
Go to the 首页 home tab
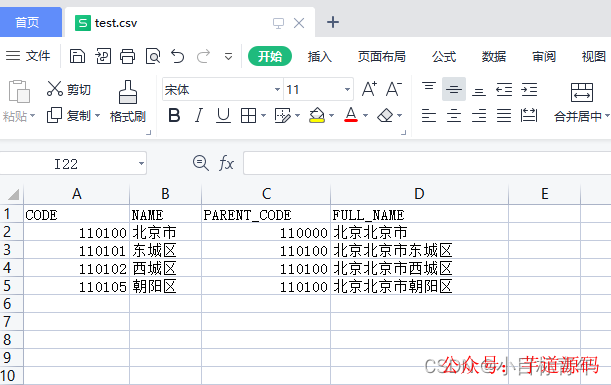[x=30, y=22]
